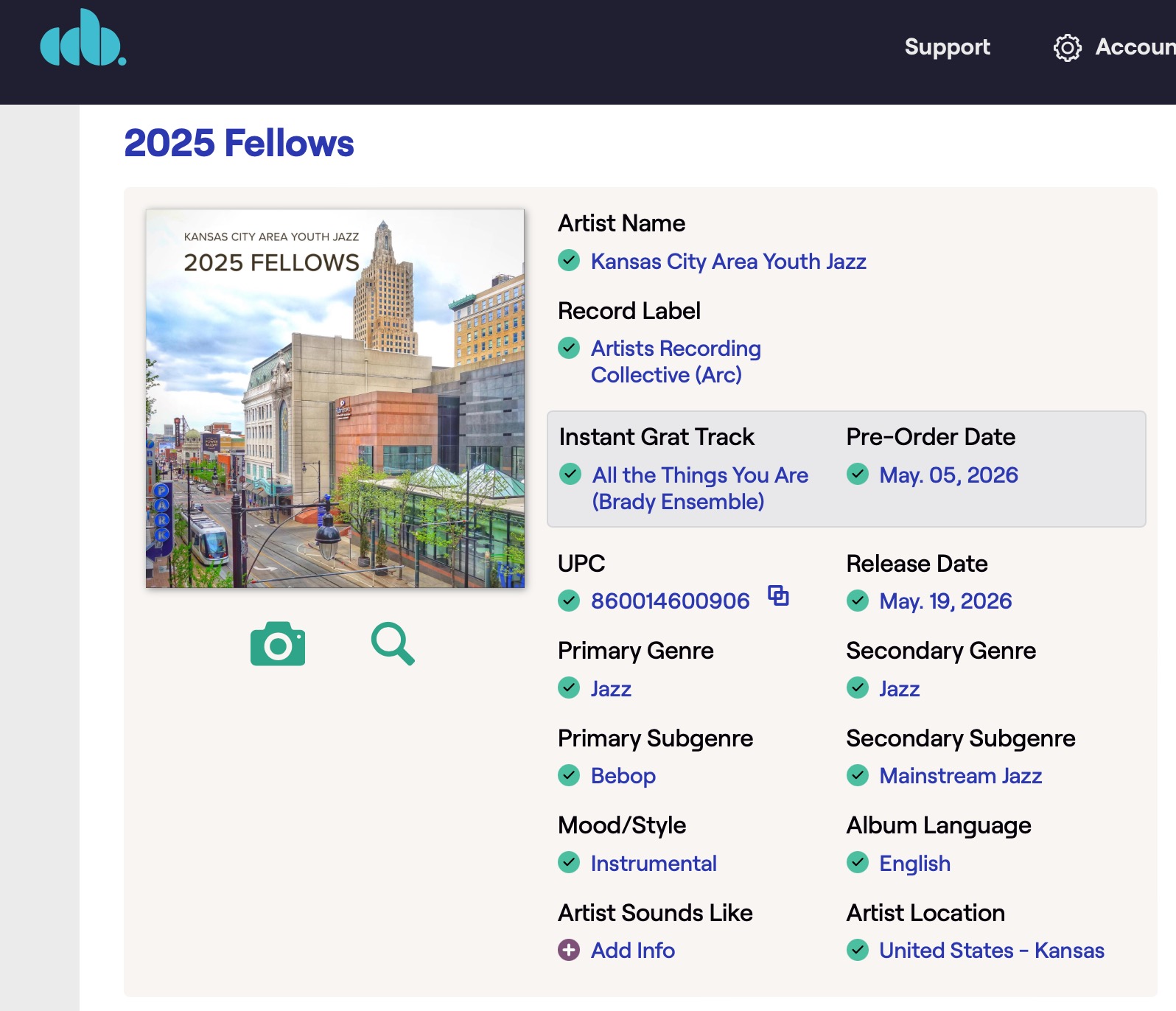The height and width of the screenshot is (1011, 1176).
Task: Click the magnifier icon to enlarge artwork
Action: click(393, 644)
